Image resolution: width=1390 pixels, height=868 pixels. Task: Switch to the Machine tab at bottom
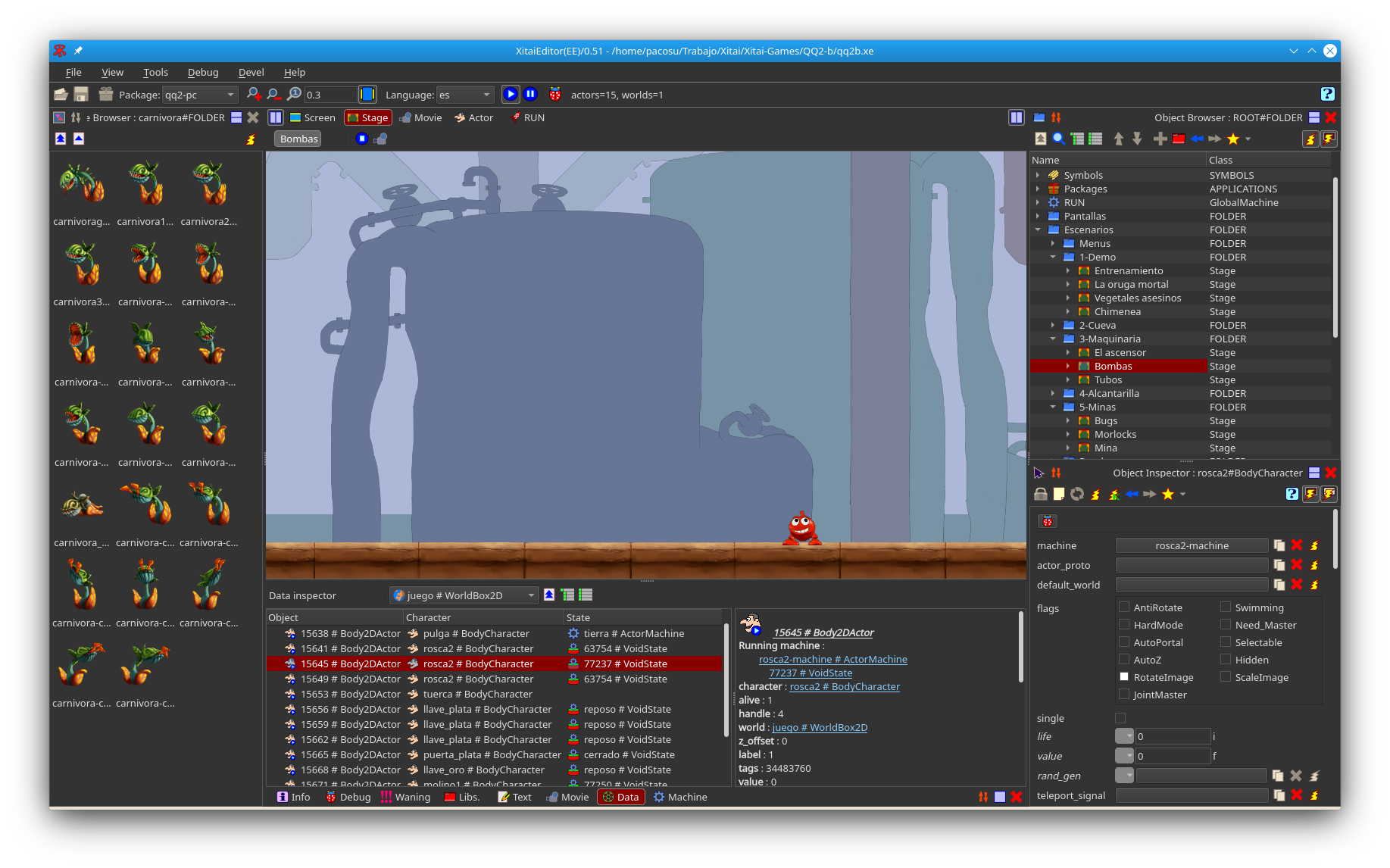pyautogui.click(x=679, y=797)
